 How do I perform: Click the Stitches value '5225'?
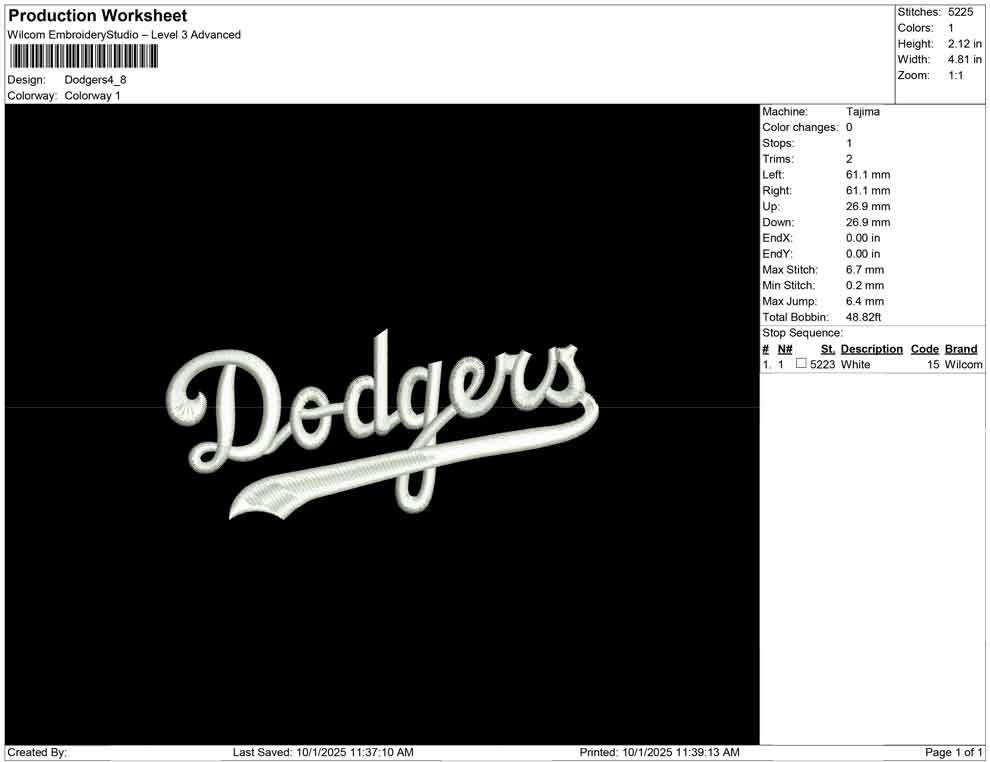(960, 12)
